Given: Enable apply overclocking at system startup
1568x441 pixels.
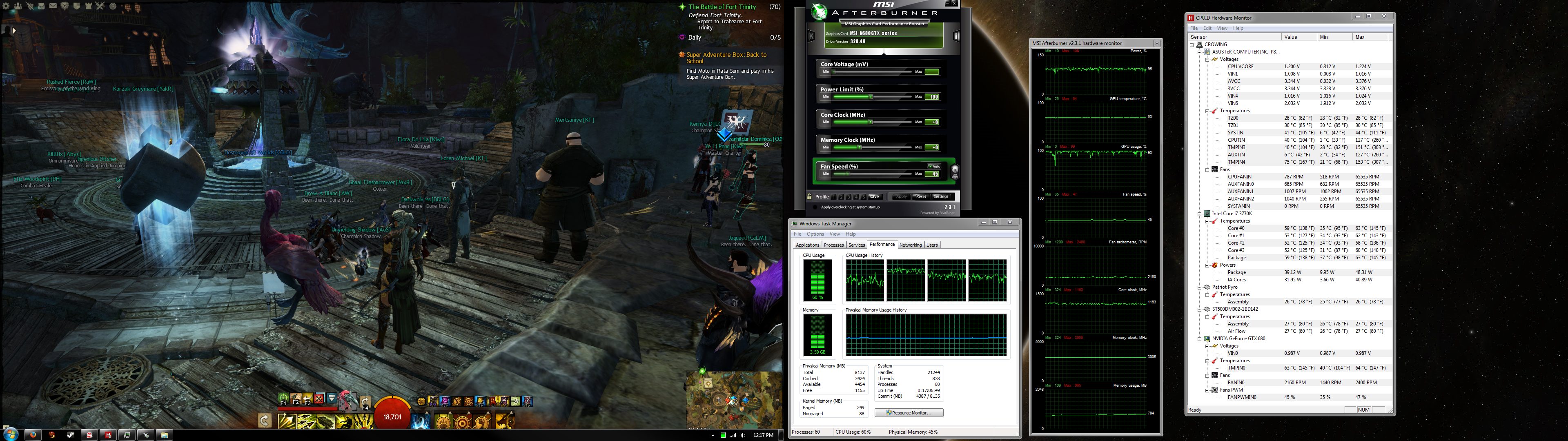Looking at the screenshot, I should [815, 207].
